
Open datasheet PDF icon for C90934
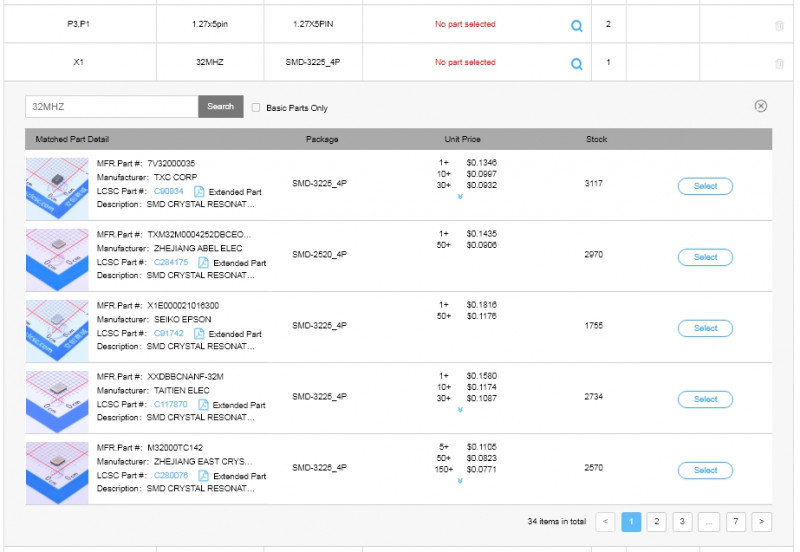pyautogui.click(x=199, y=191)
